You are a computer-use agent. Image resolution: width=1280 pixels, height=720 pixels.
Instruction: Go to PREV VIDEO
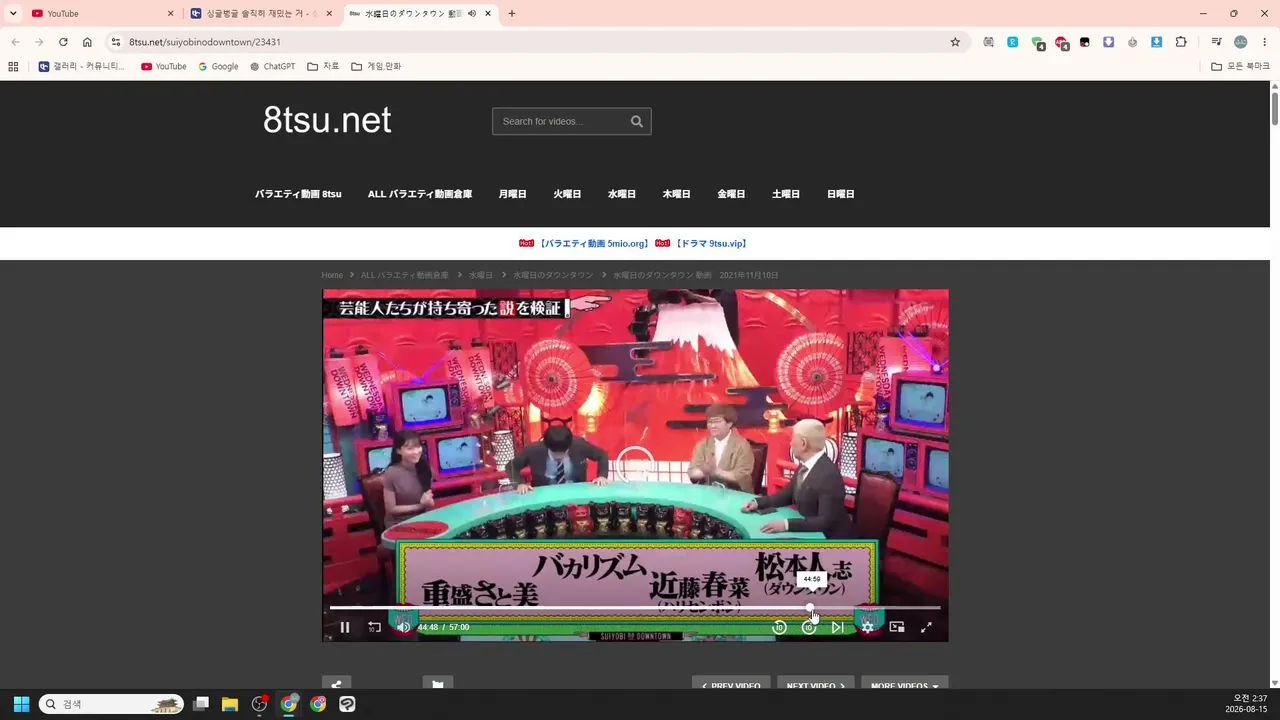click(731, 685)
